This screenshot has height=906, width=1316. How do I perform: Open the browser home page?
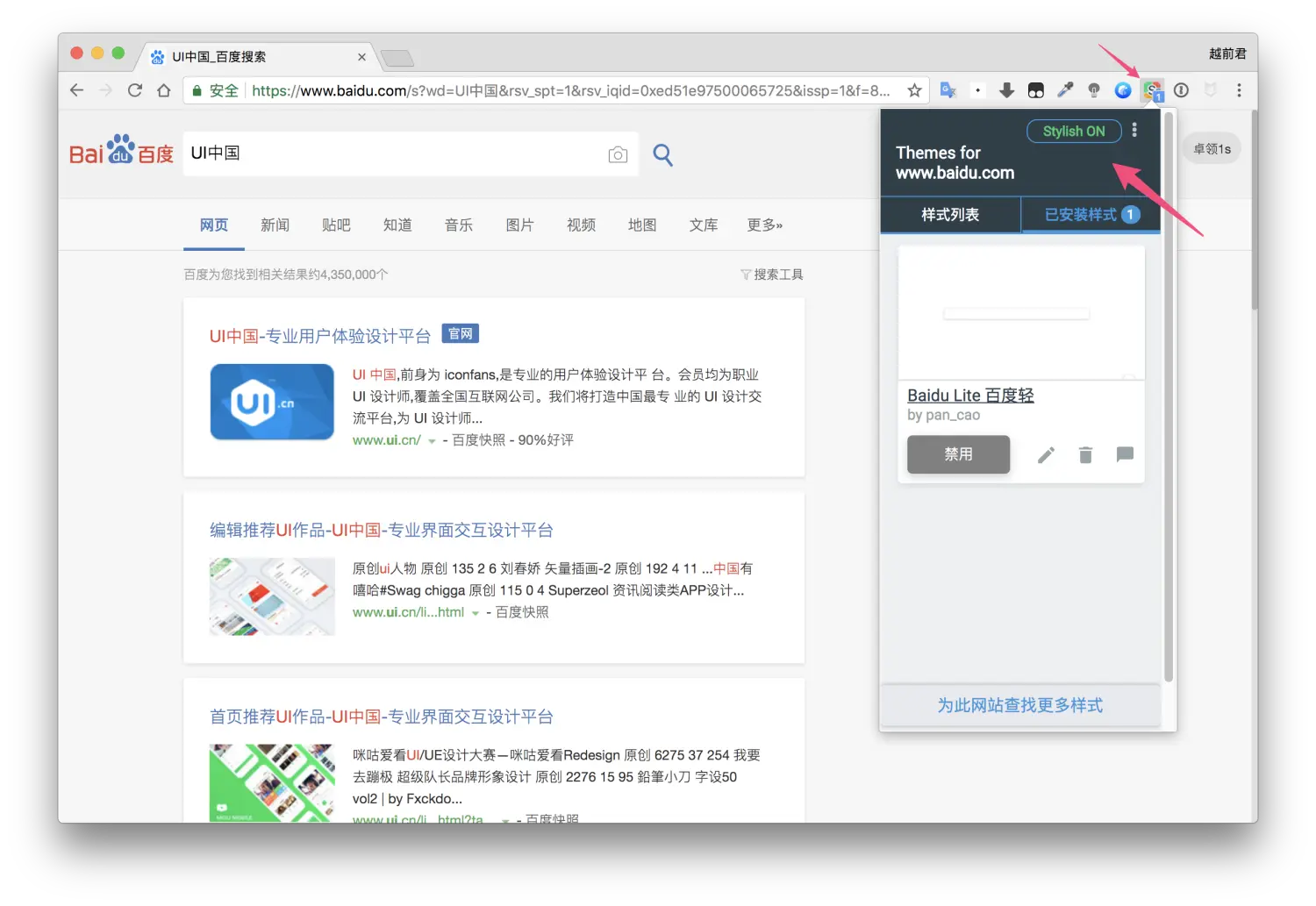163,89
